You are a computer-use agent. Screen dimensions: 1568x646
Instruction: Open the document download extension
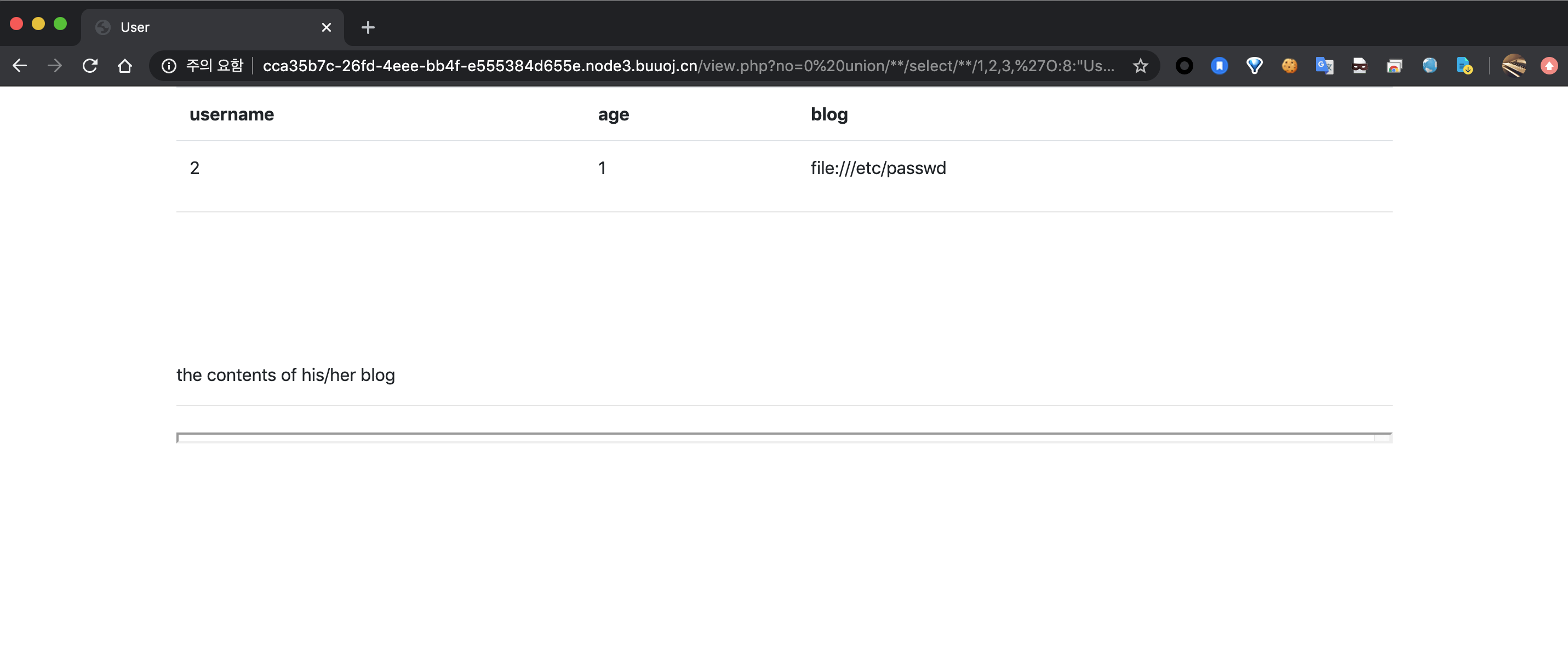coord(1464,66)
